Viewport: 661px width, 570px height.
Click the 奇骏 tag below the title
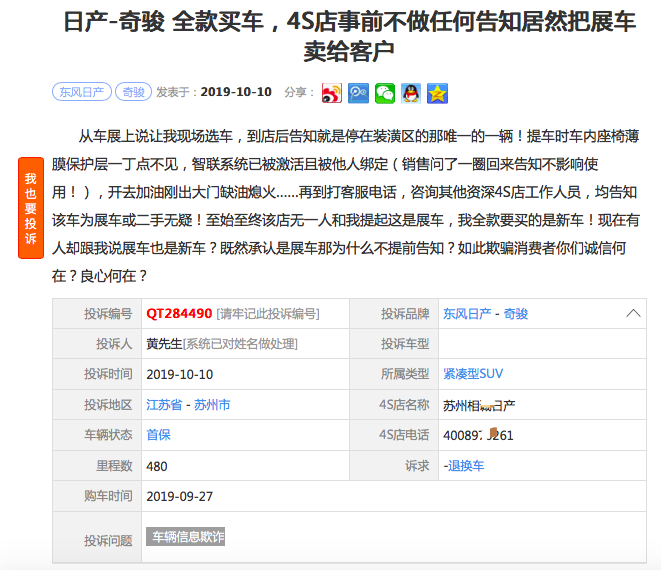(133, 92)
